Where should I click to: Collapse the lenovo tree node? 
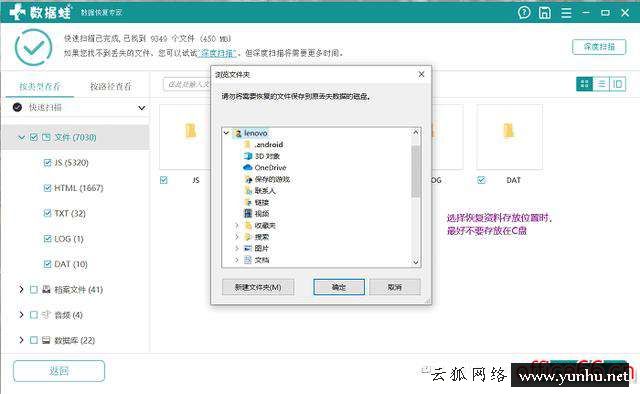[x=227, y=133]
